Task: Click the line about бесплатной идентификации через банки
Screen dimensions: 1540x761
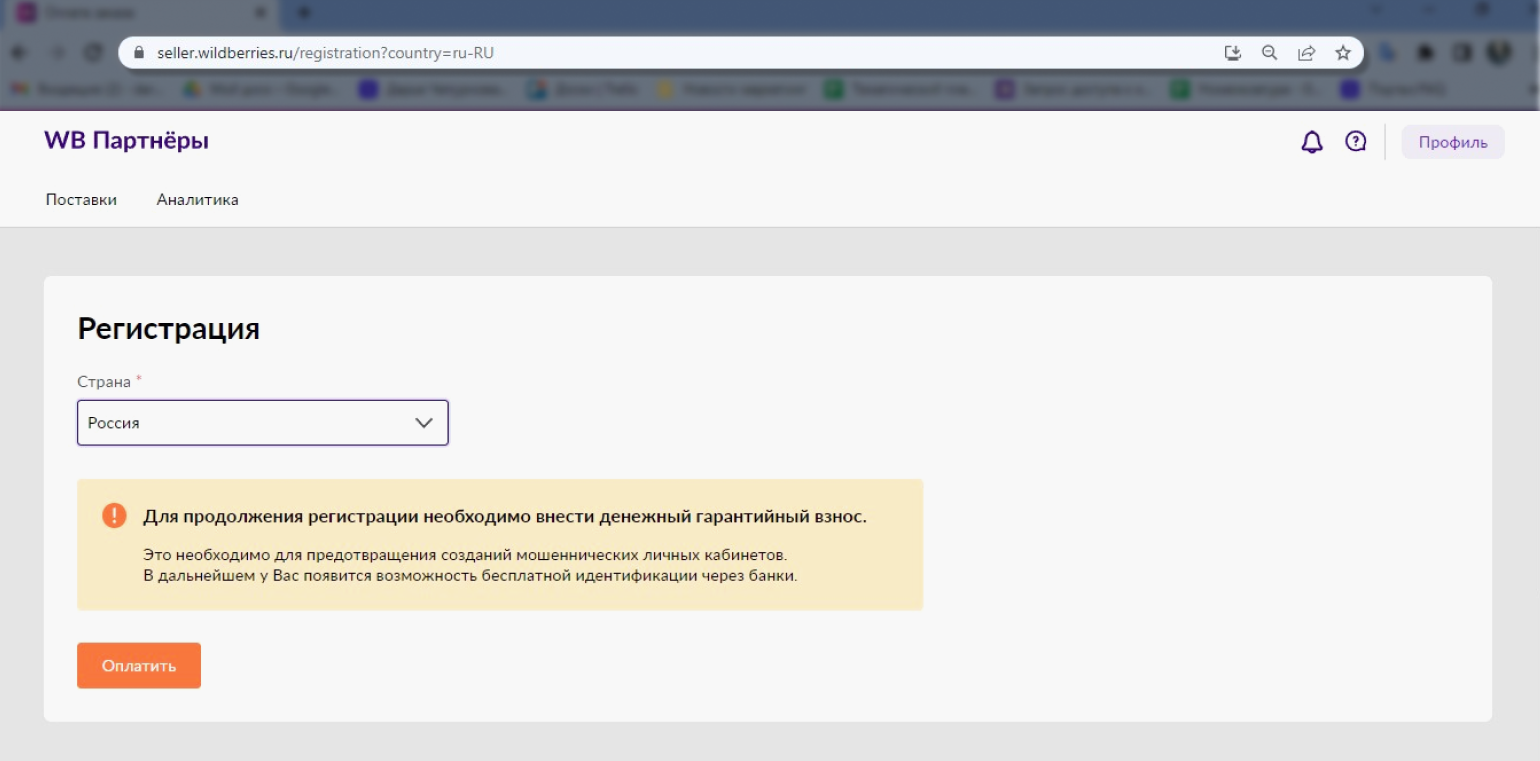Action: (x=470, y=577)
